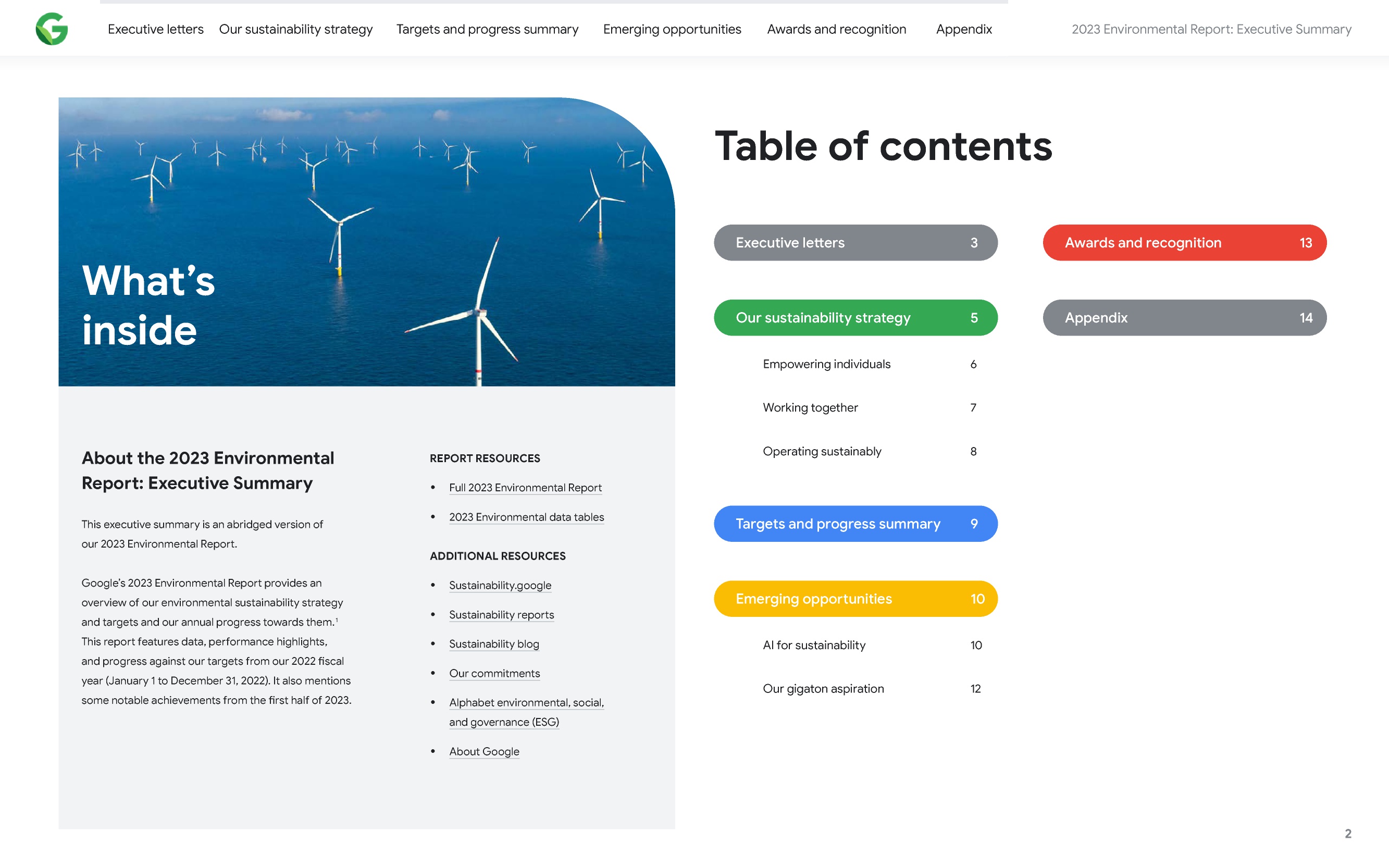The image size is (1389, 868).
Task: Click header text 2023 Environmental Report: Executive Summary
Action: point(1211,29)
